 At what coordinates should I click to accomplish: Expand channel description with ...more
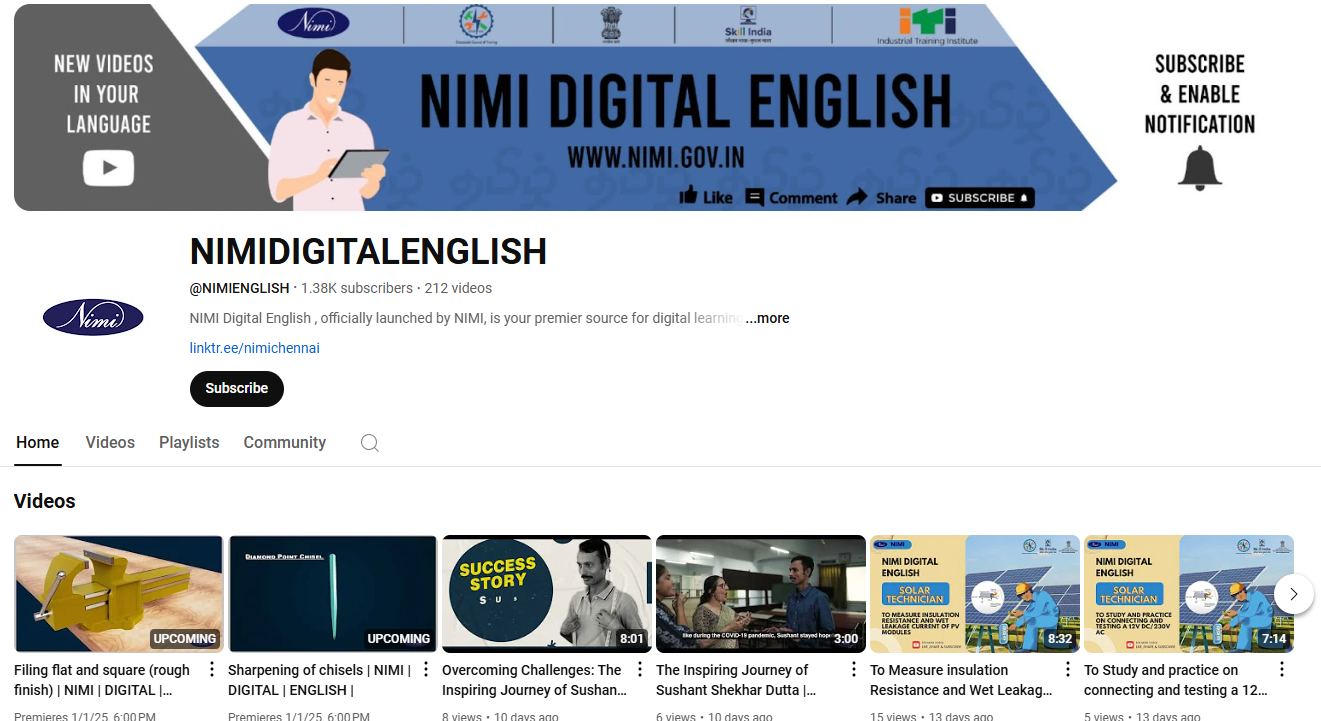tap(767, 318)
